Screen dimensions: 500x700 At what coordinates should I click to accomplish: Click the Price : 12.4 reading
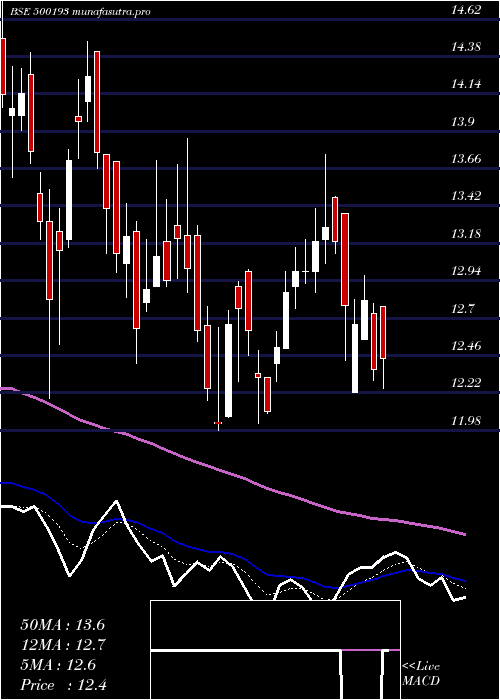(63, 685)
